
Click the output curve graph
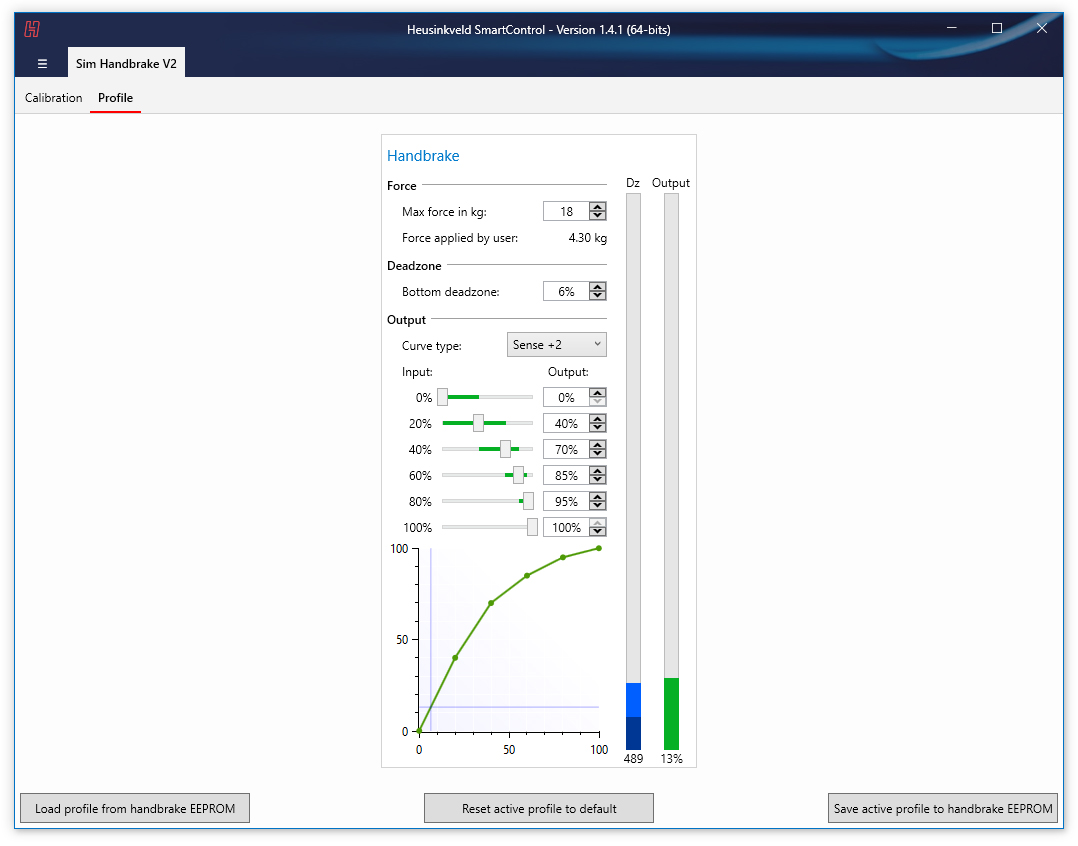pyautogui.click(x=509, y=640)
